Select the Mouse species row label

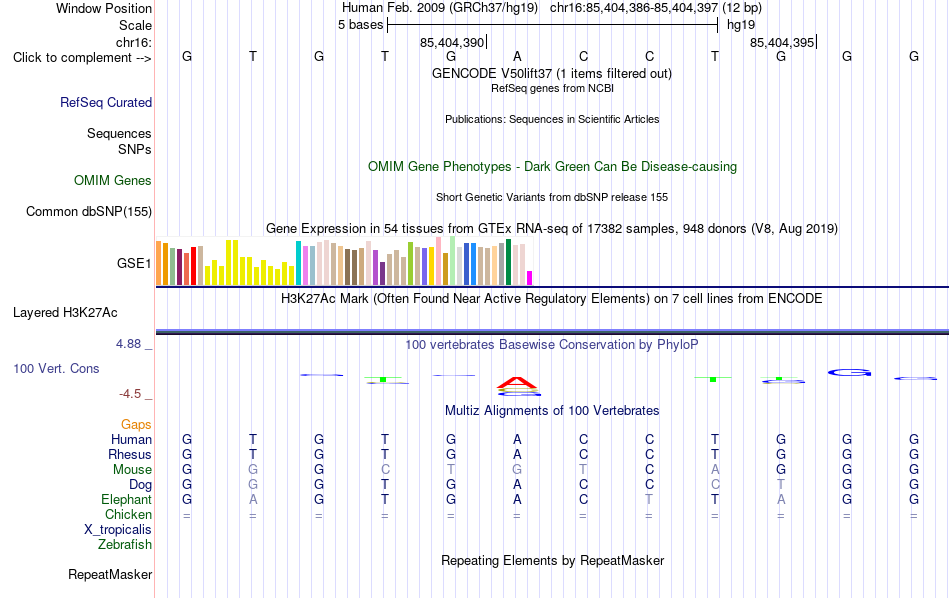(133, 470)
